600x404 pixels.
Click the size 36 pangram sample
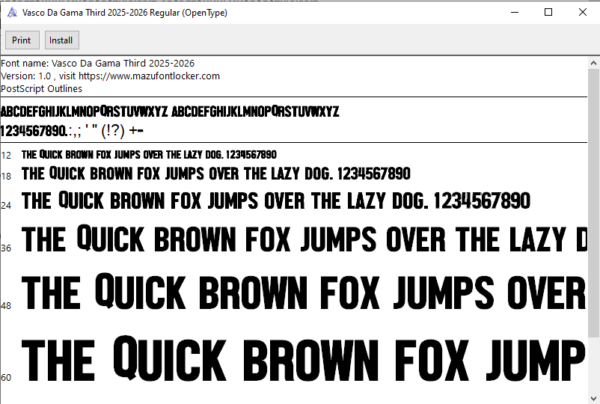tap(304, 239)
